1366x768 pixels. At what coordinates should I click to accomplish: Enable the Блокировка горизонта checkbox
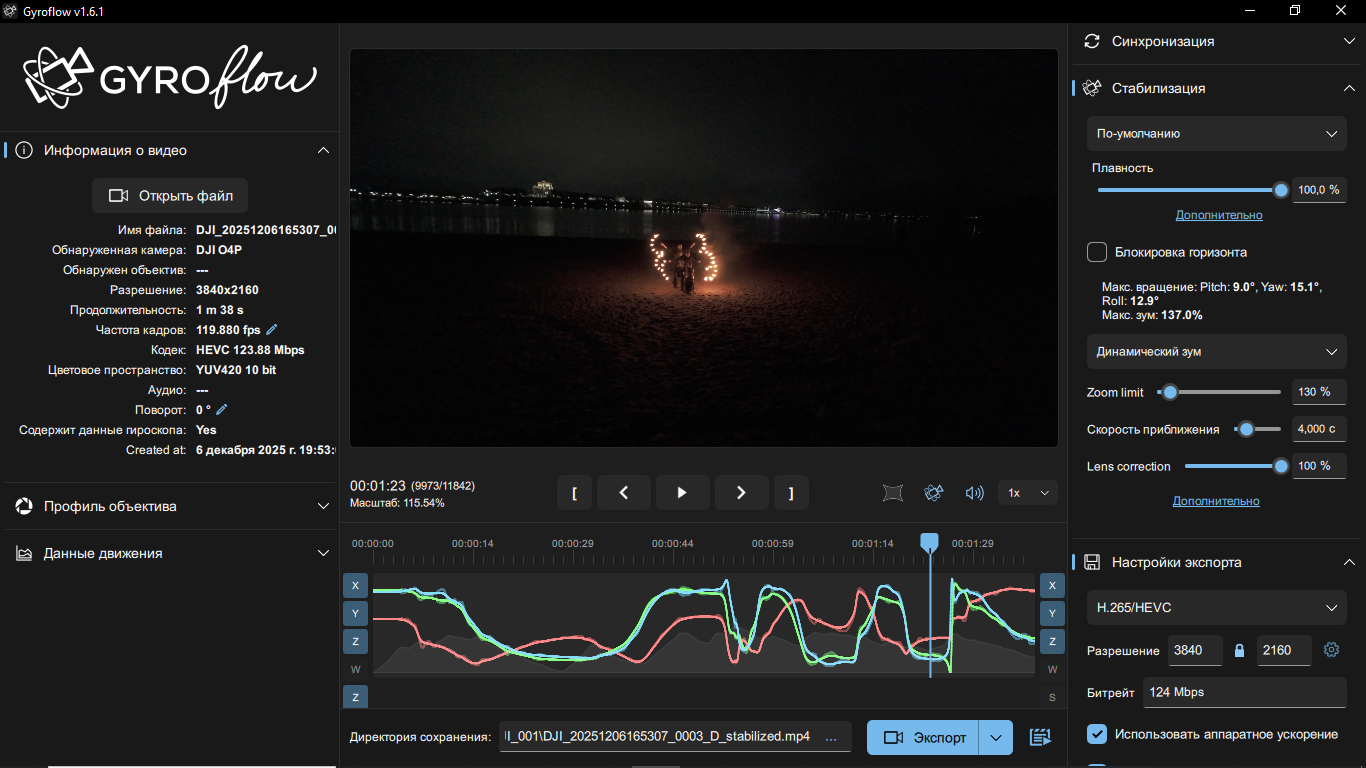(1097, 252)
